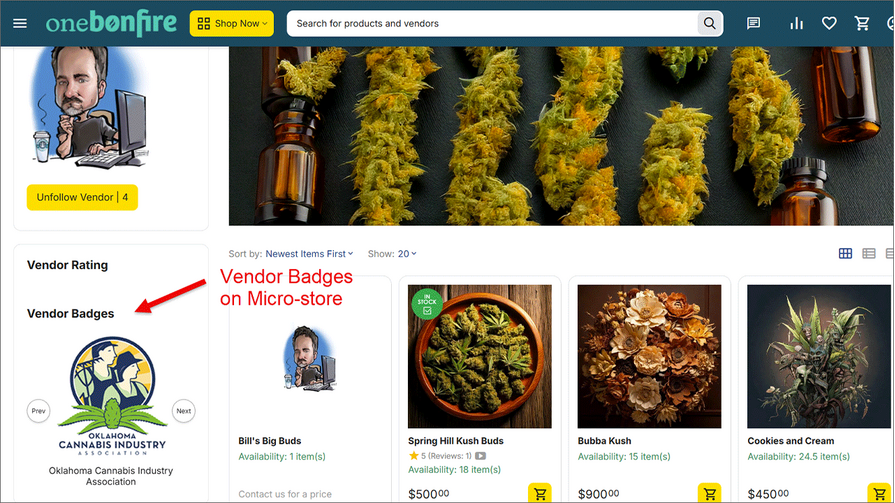
Task: Open the hamburger menu
Action: click(20, 23)
